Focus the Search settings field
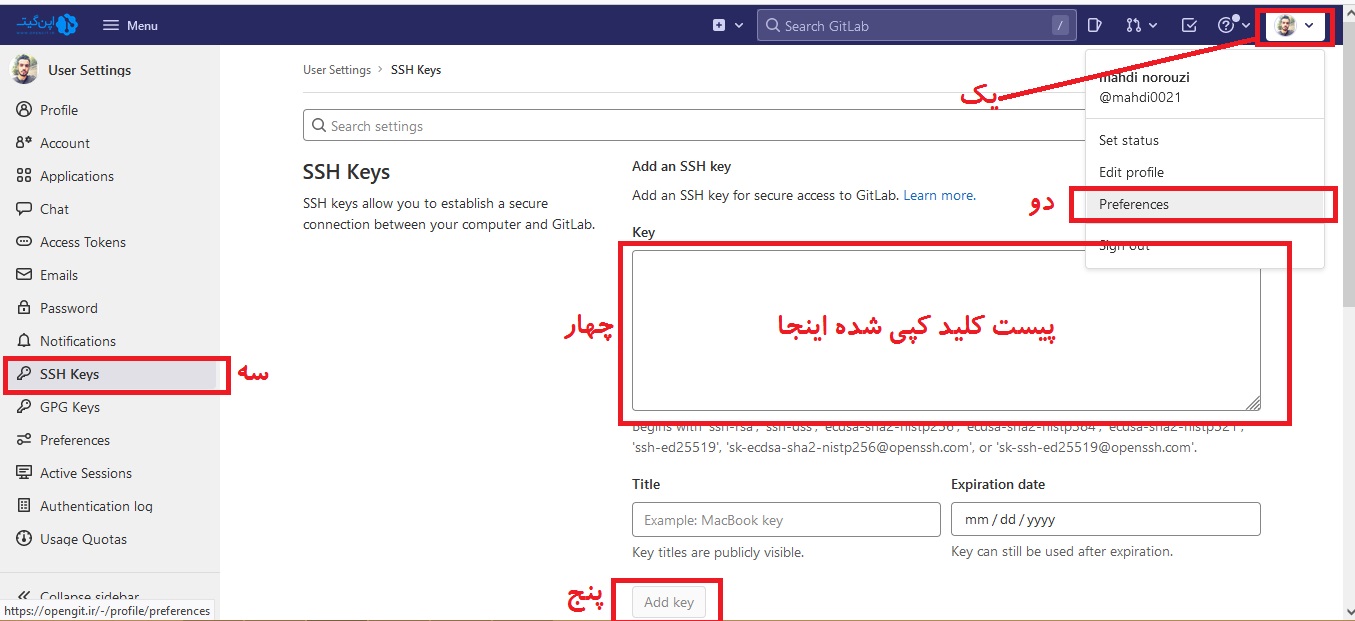 [x=693, y=126]
